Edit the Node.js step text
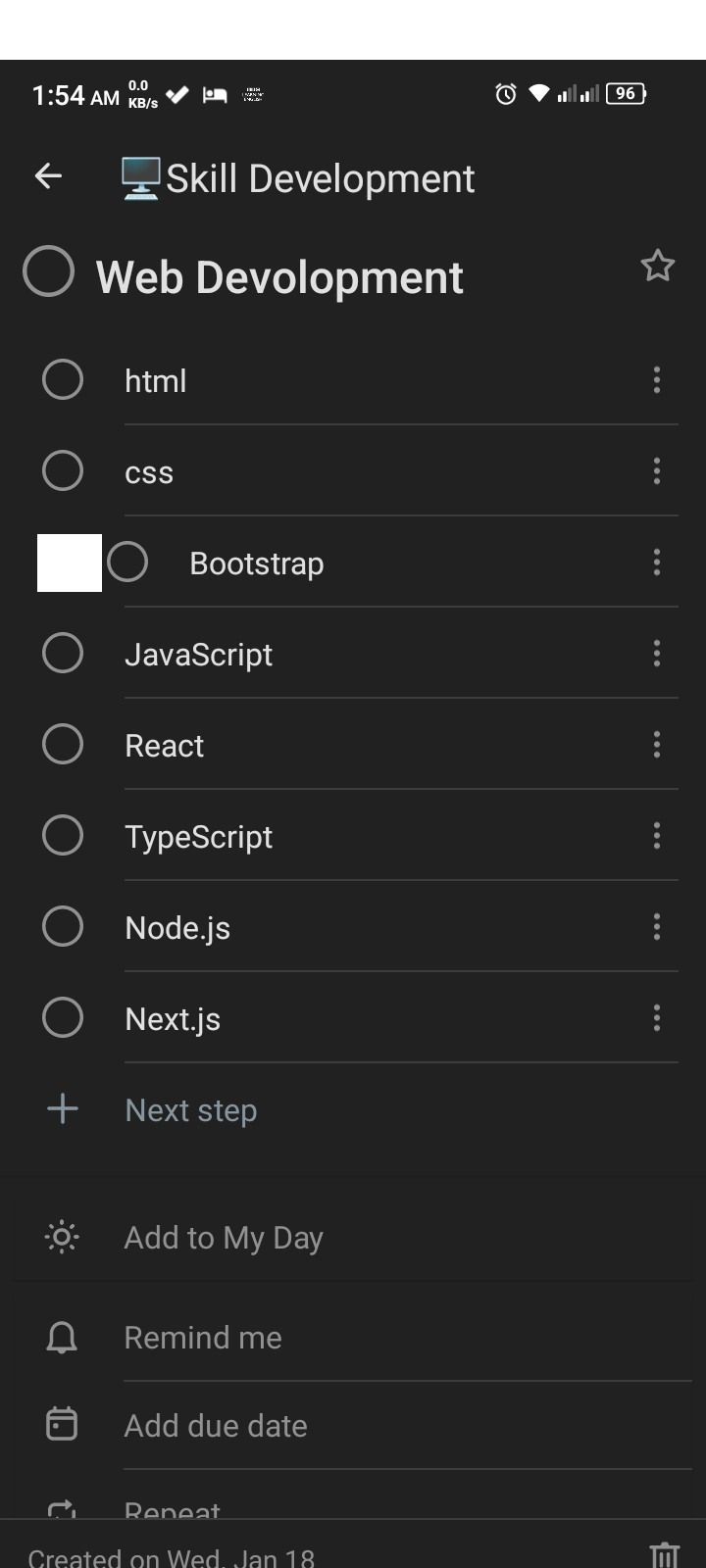The width and height of the screenshot is (706, 1568). click(177, 928)
